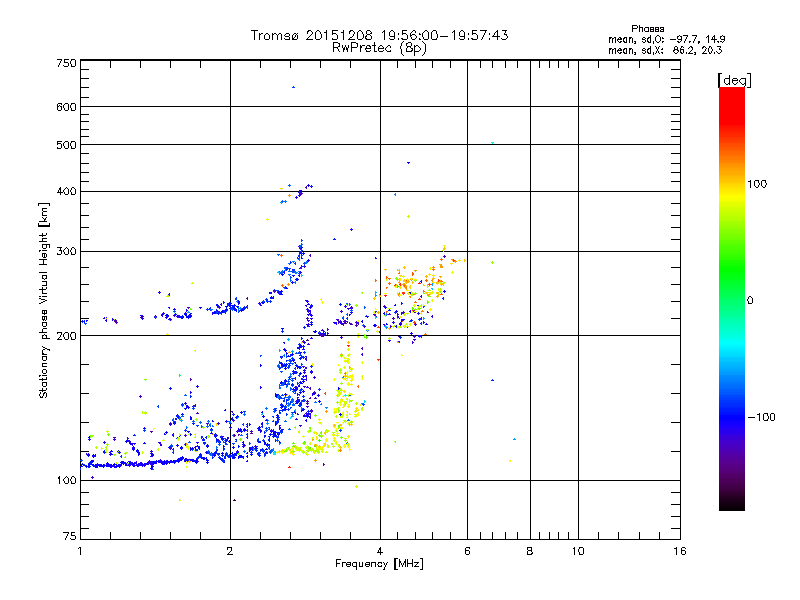Click the 'Frequency [MHz]' axis label

coord(379,564)
